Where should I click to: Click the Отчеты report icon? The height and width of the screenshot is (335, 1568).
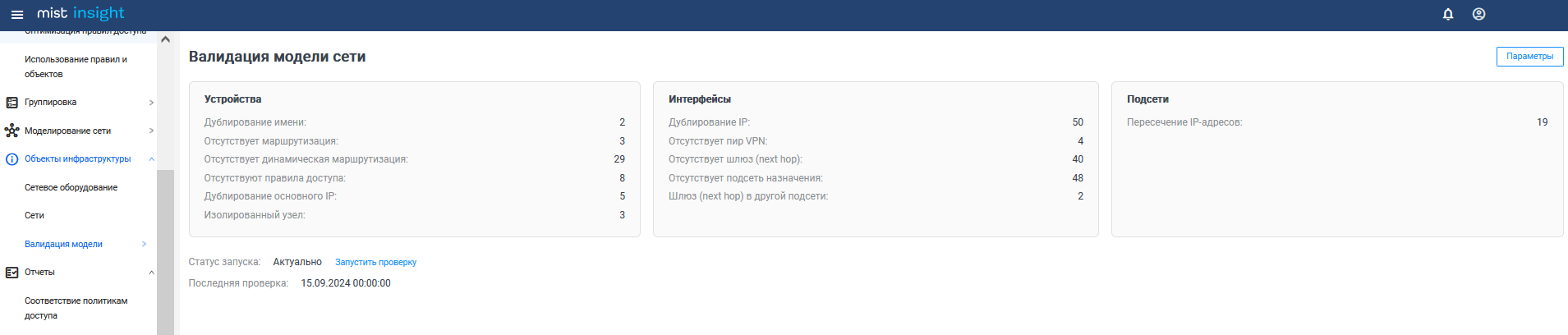[x=12, y=273]
